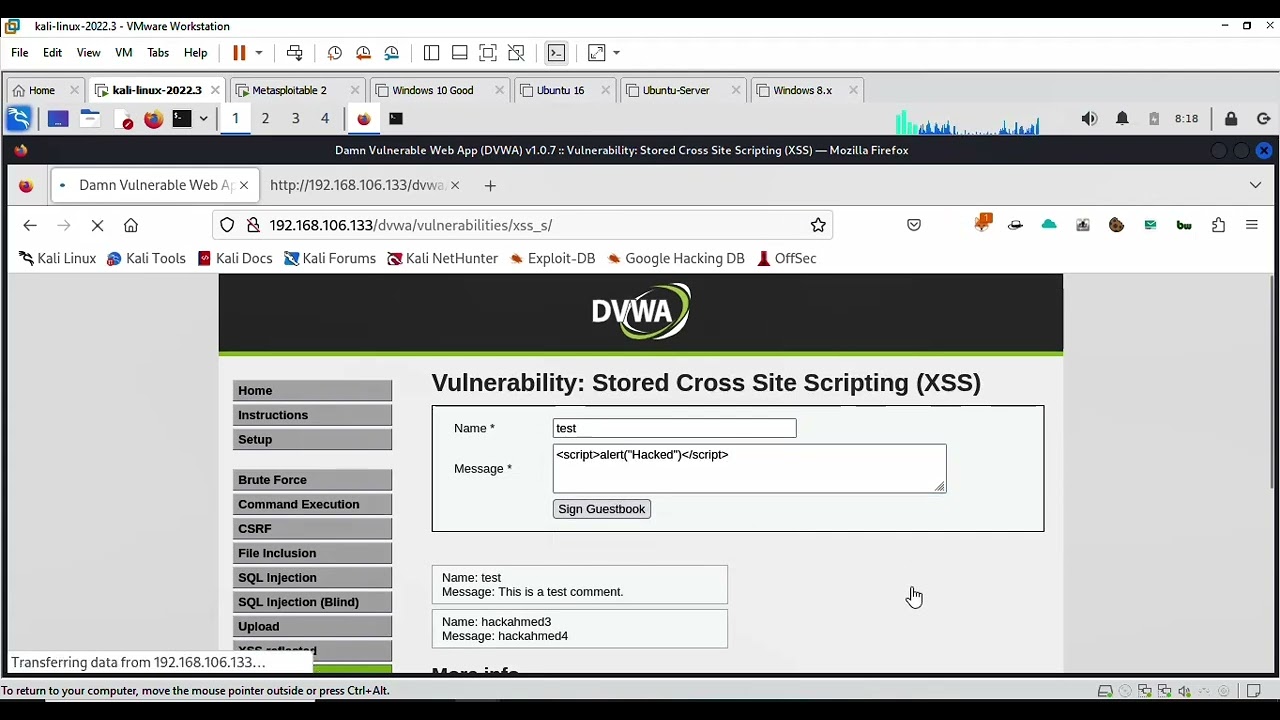Image resolution: width=1280 pixels, height=720 pixels.
Task: Open the Brute Force menu item
Action: [x=312, y=480]
